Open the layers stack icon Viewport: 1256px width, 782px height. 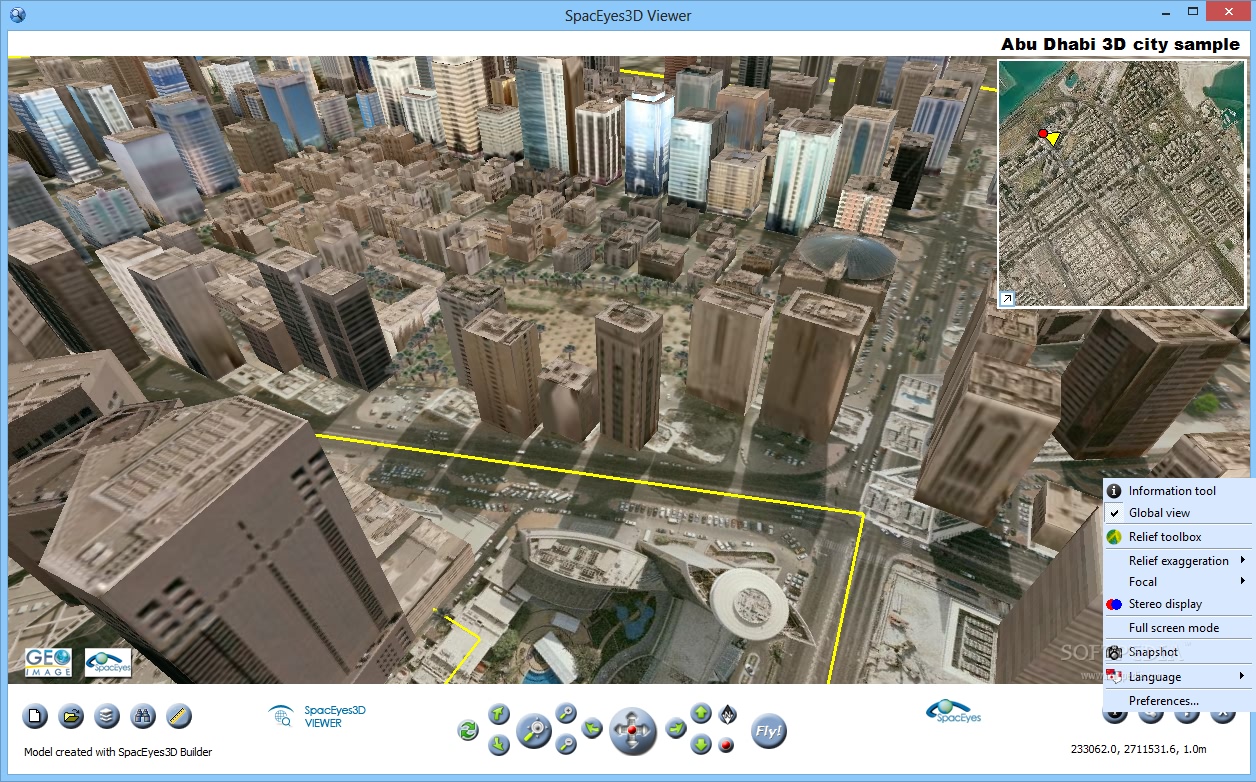click(108, 716)
